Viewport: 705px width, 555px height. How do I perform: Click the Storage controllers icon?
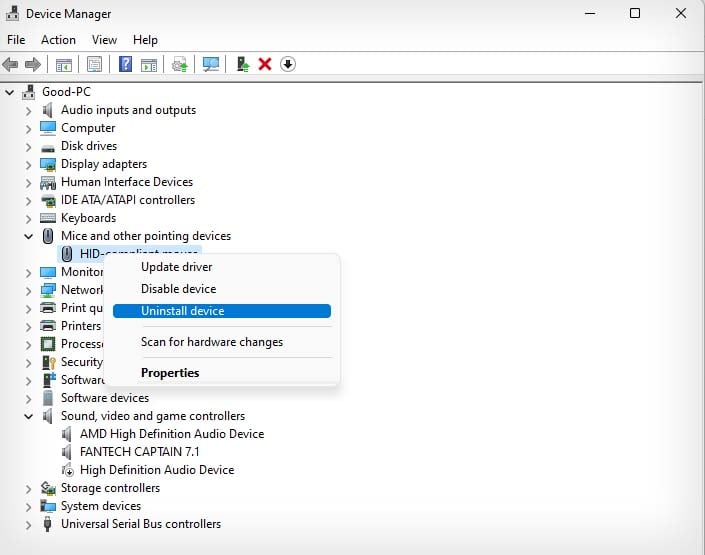point(48,488)
